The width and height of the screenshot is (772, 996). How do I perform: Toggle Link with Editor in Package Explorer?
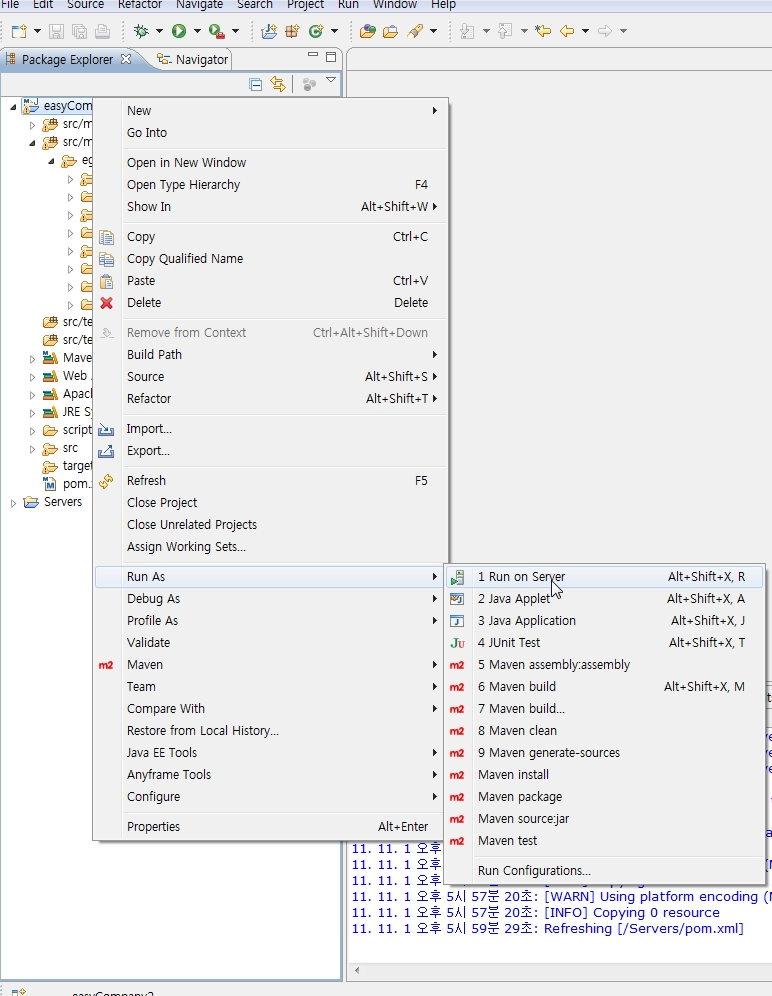coord(278,85)
